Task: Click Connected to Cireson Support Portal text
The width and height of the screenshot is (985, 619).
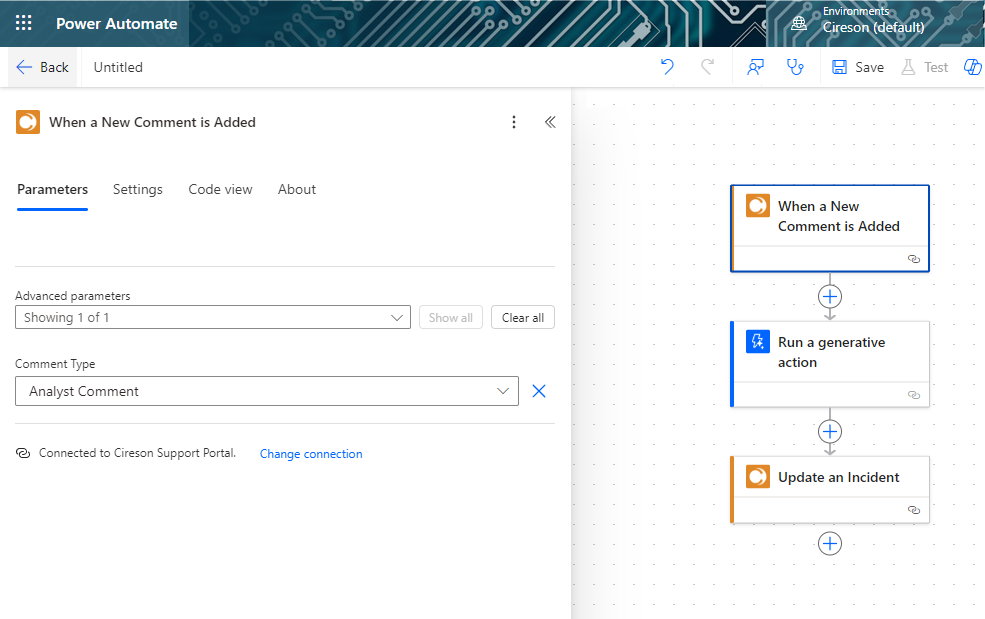Action: tap(138, 453)
